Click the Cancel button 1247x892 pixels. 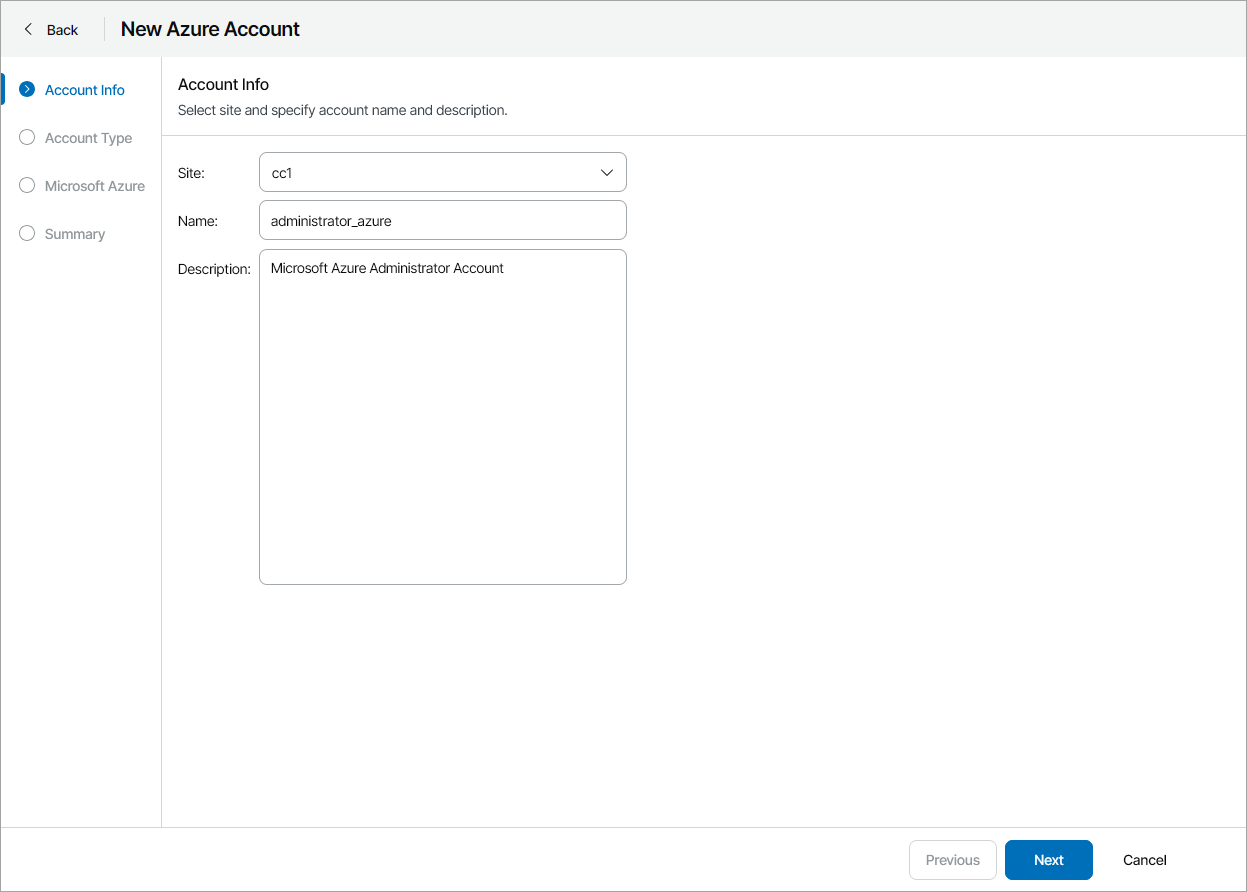click(1145, 860)
